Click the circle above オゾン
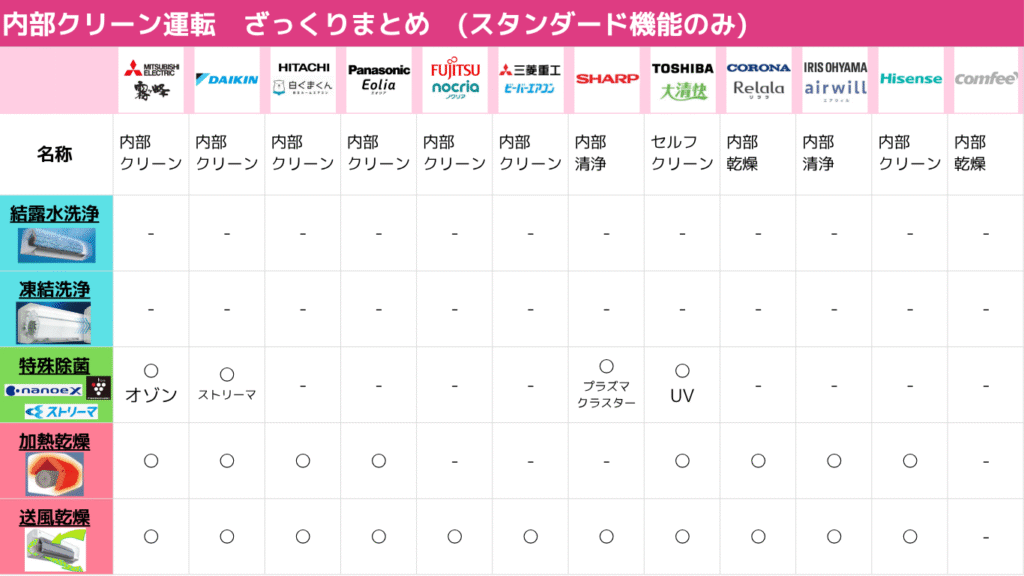The width and height of the screenshot is (1024, 576). coord(151,371)
